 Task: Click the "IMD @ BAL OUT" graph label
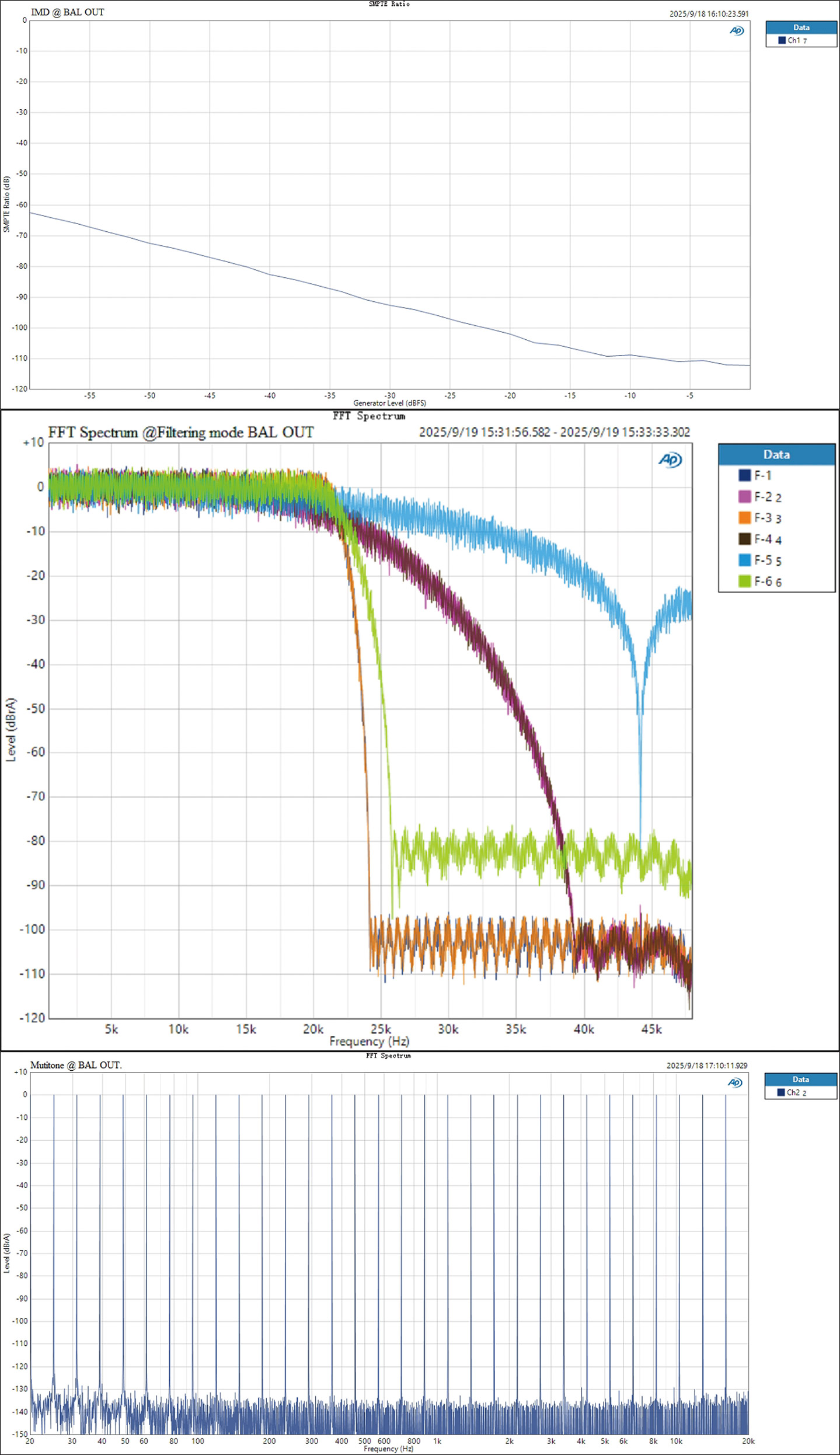coord(67,12)
